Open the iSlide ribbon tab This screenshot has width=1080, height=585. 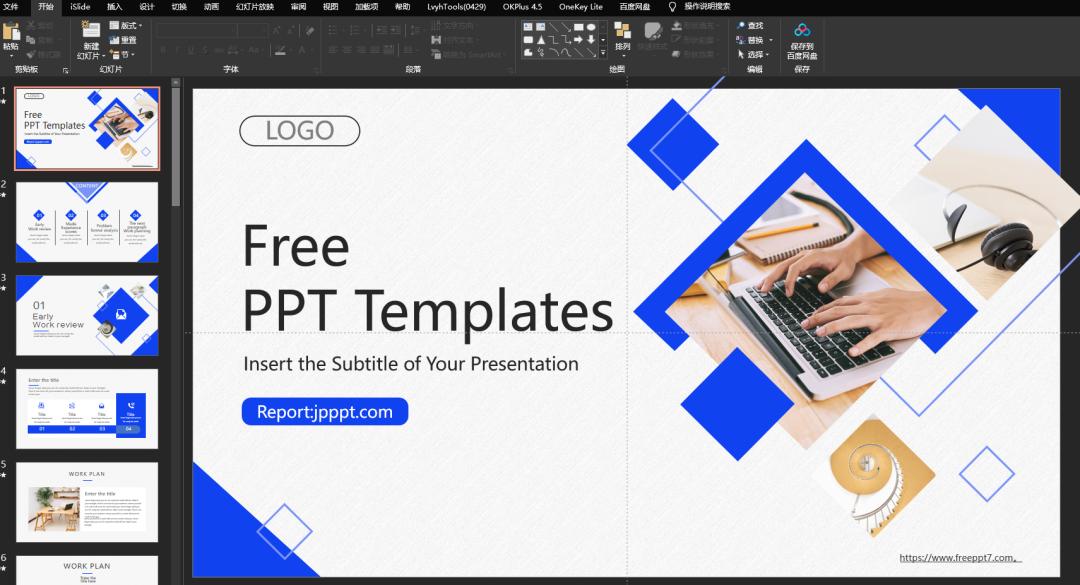[80, 6]
